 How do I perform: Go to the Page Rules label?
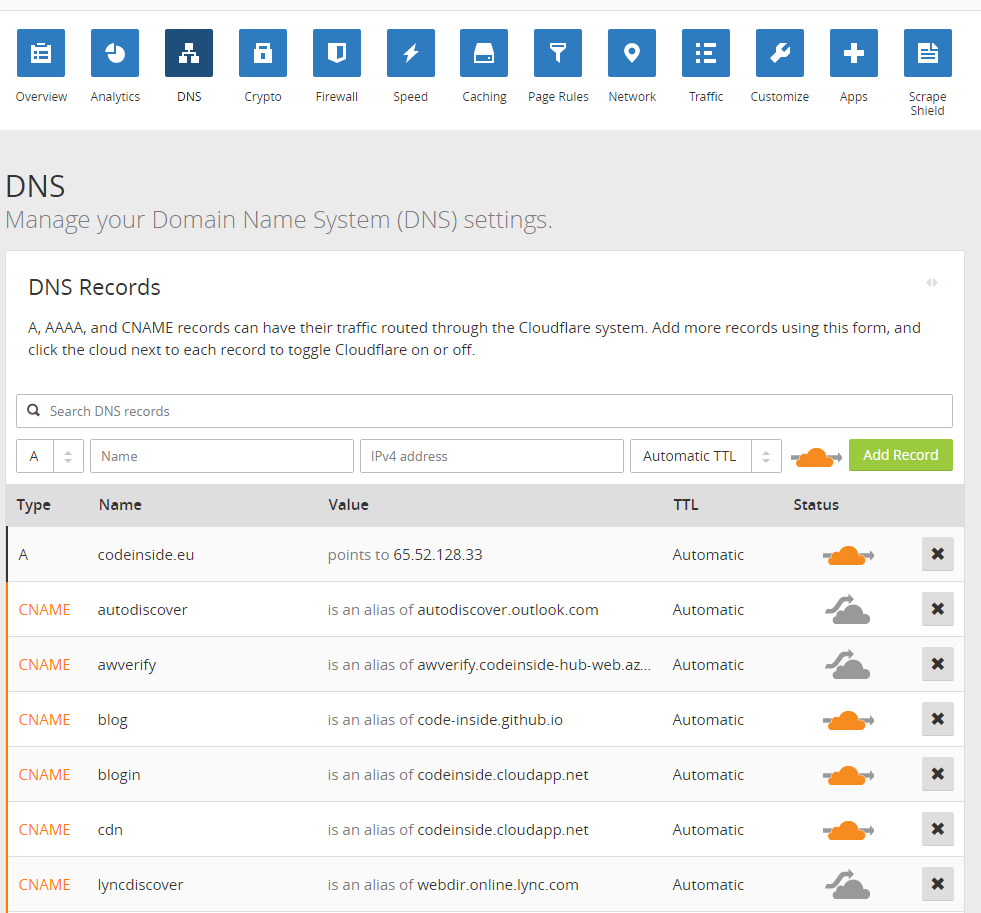[x=558, y=97]
